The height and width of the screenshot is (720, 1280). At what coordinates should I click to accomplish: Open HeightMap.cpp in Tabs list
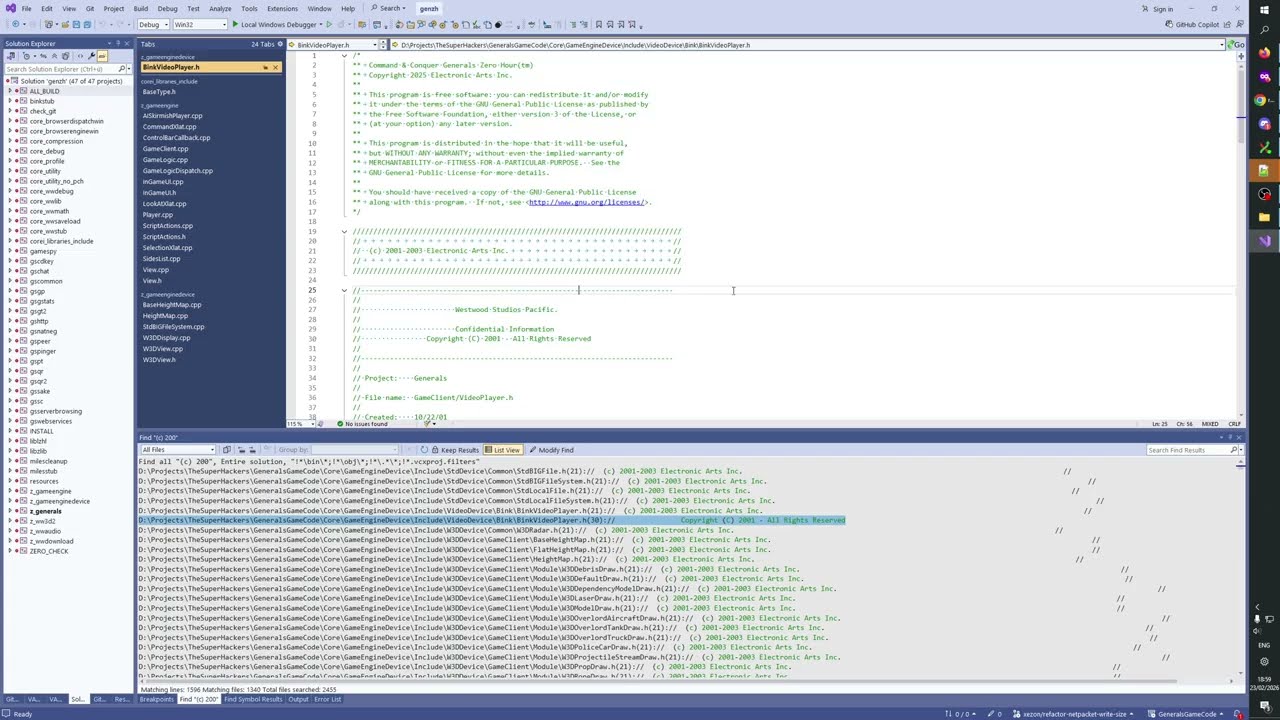click(x=165, y=316)
